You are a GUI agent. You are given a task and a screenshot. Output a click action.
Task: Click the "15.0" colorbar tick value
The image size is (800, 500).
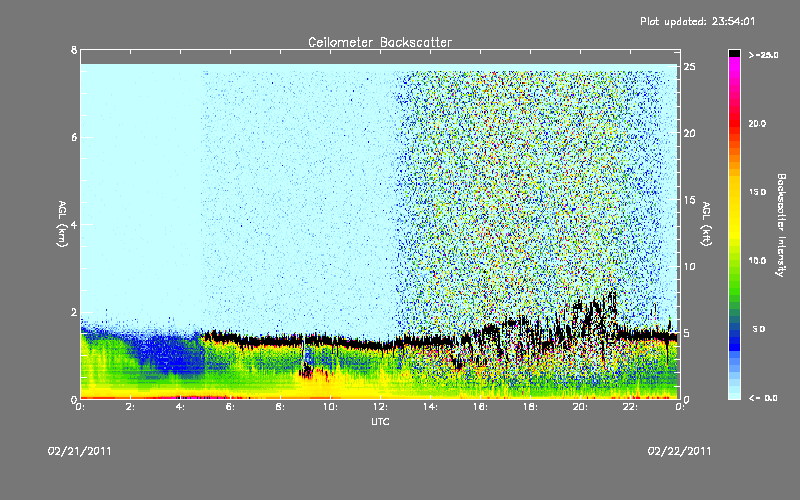pyautogui.click(x=757, y=192)
